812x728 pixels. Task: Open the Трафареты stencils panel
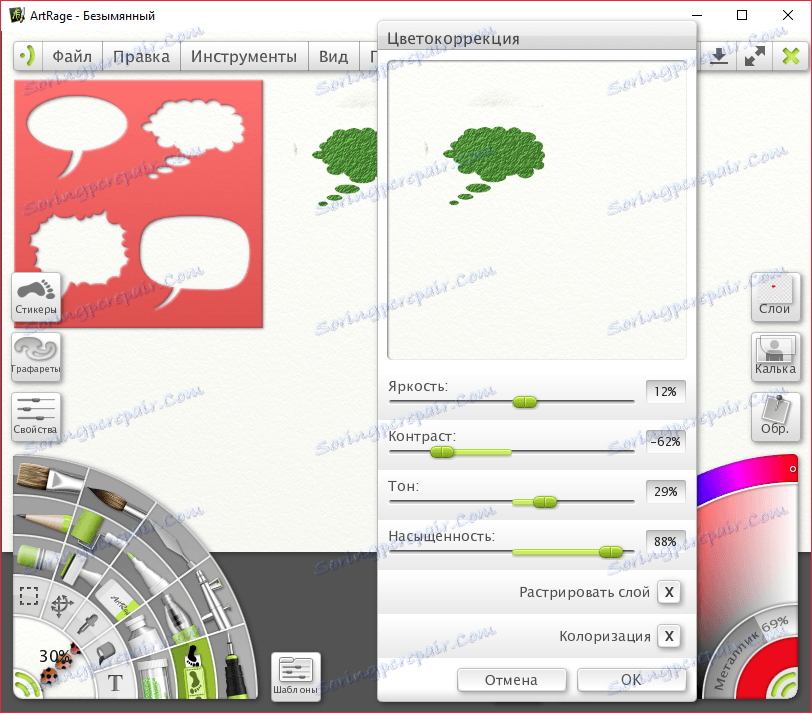(36, 356)
